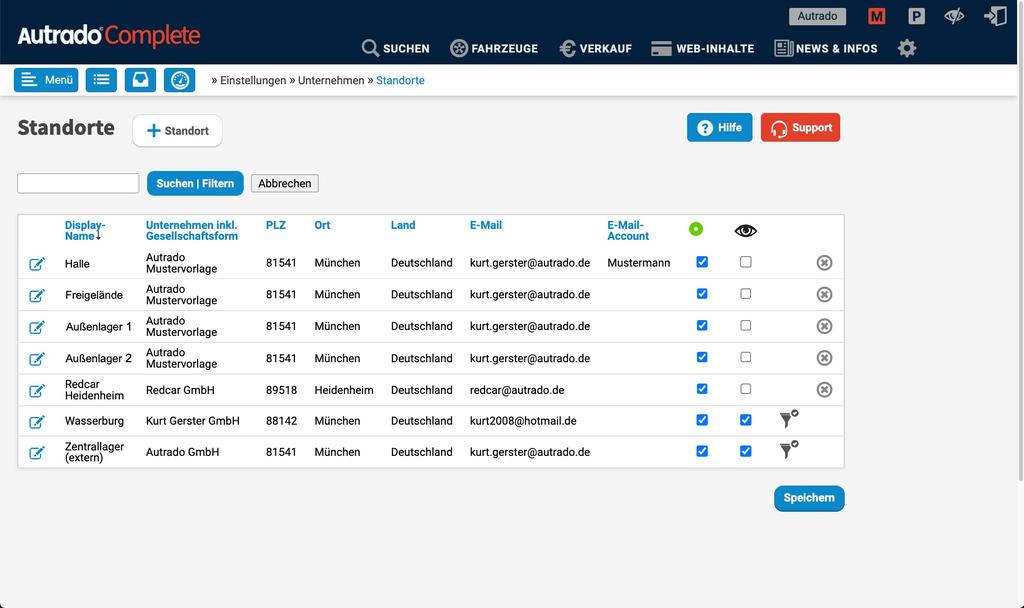
Task: Open the Hilfe help button
Action: [720, 127]
